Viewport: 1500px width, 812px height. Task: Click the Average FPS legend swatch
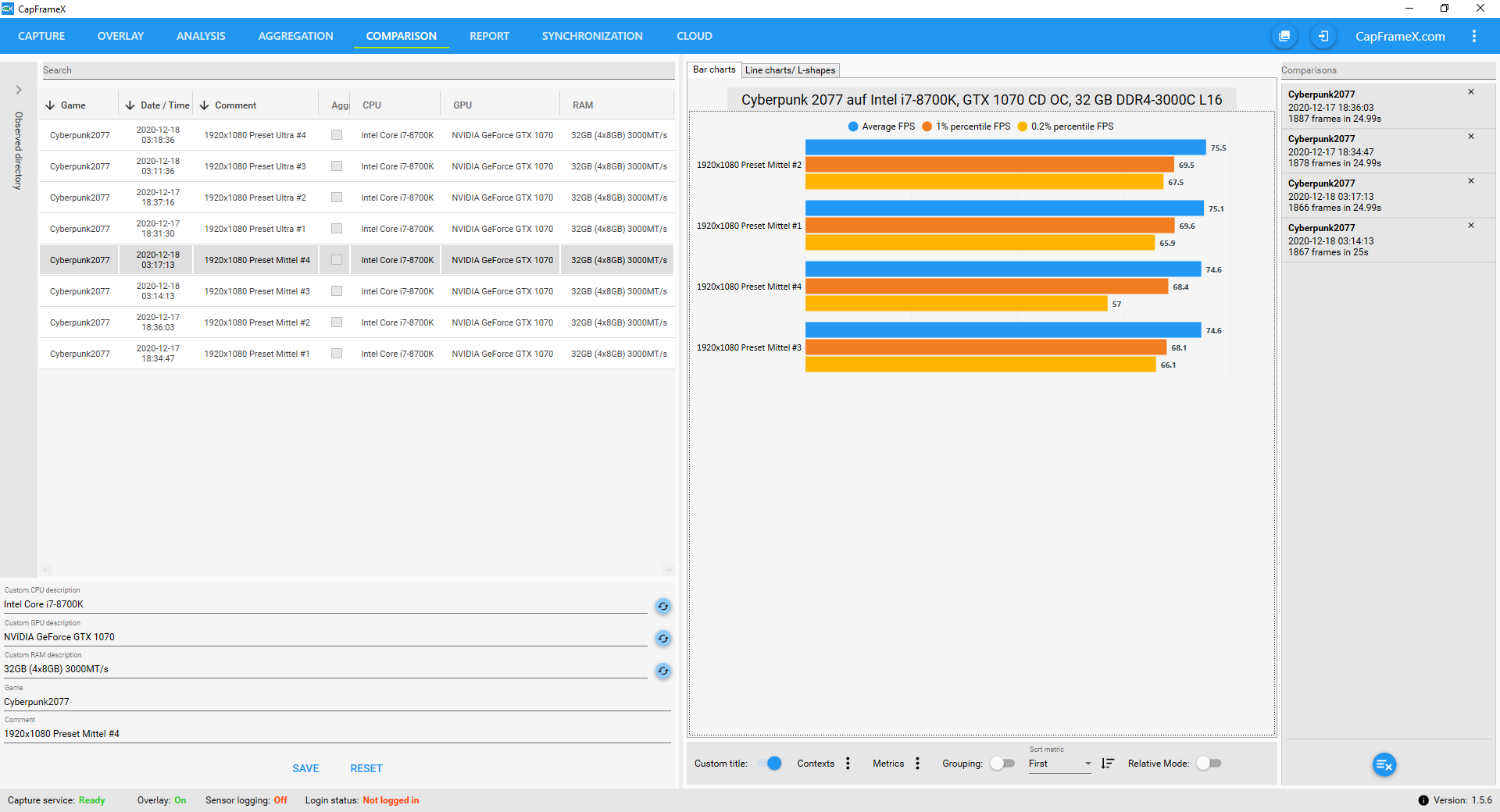click(853, 126)
